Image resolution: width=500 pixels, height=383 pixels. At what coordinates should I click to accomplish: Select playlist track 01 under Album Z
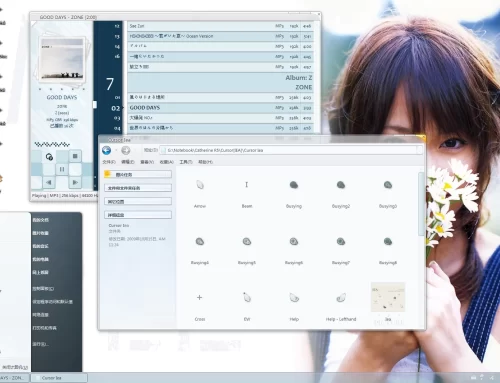[x=220, y=97]
